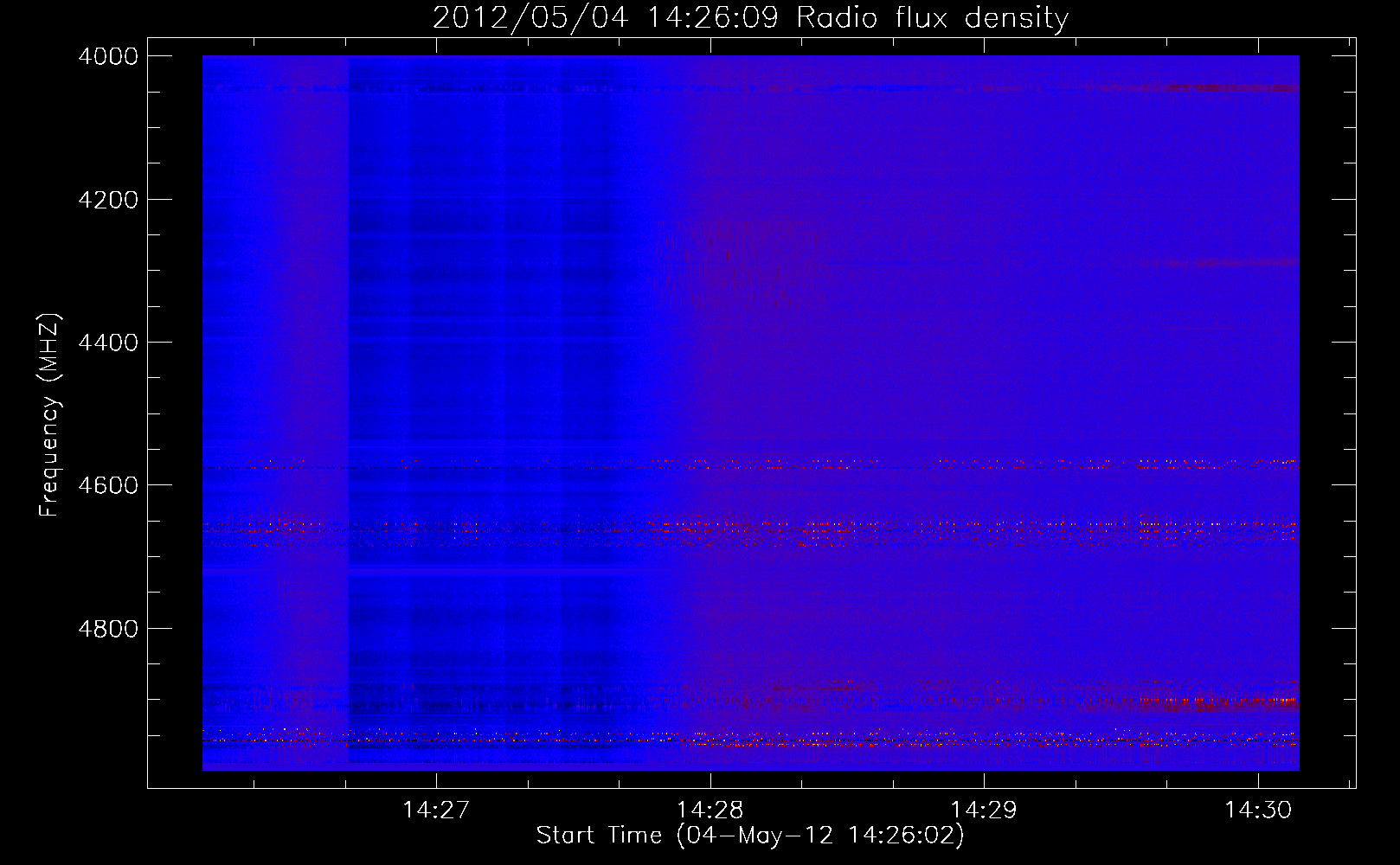
Task: Click the 14:29 time tick label
Action: click(x=984, y=810)
